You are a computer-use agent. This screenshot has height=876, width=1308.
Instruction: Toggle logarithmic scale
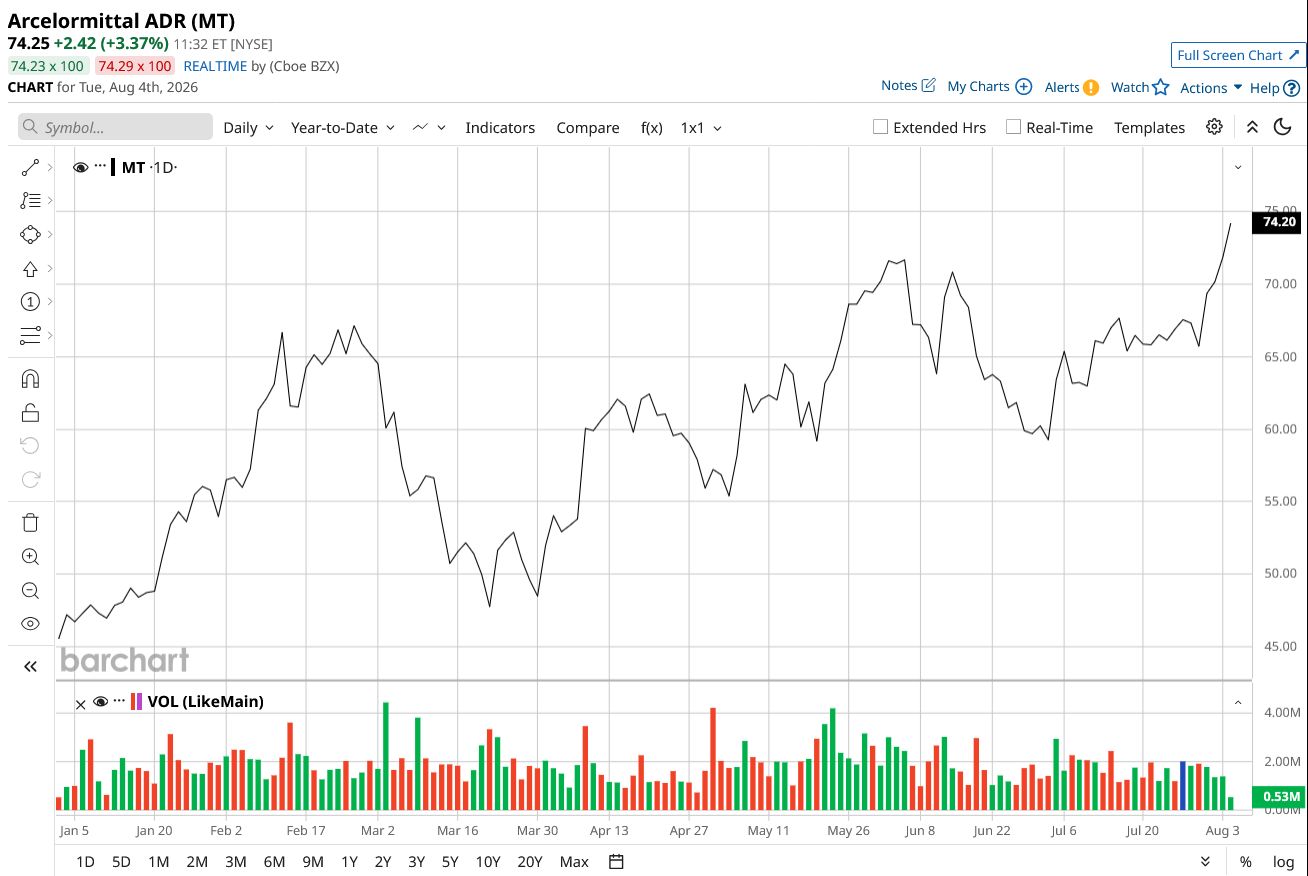click(1283, 862)
